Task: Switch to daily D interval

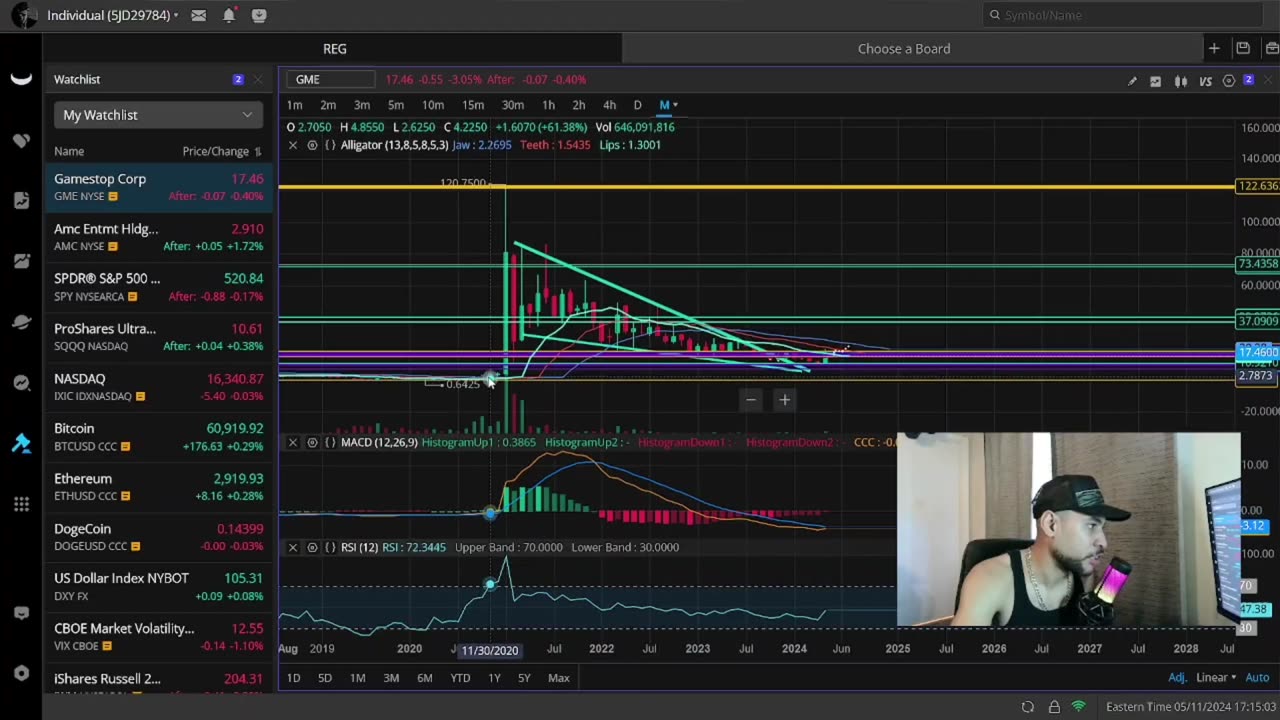Action: [x=637, y=105]
